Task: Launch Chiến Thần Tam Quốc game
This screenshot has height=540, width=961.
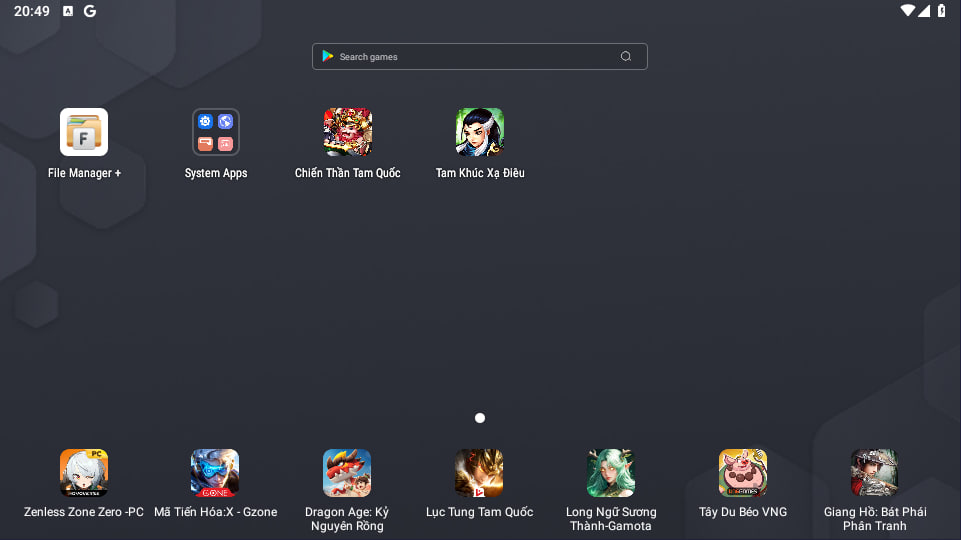Action: pos(348,132)
